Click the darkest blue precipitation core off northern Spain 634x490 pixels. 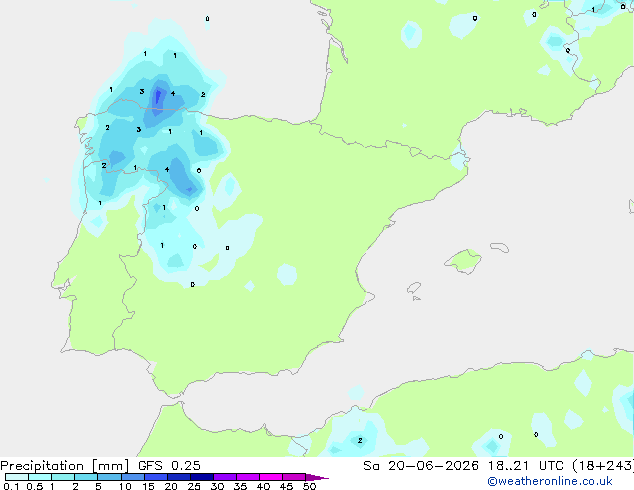pyautogui.click(x=158, y=97)
